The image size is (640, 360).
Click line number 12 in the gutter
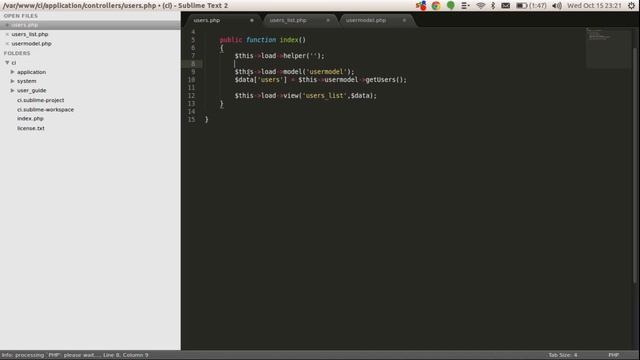pyautogui.click(x=191, y=96)
